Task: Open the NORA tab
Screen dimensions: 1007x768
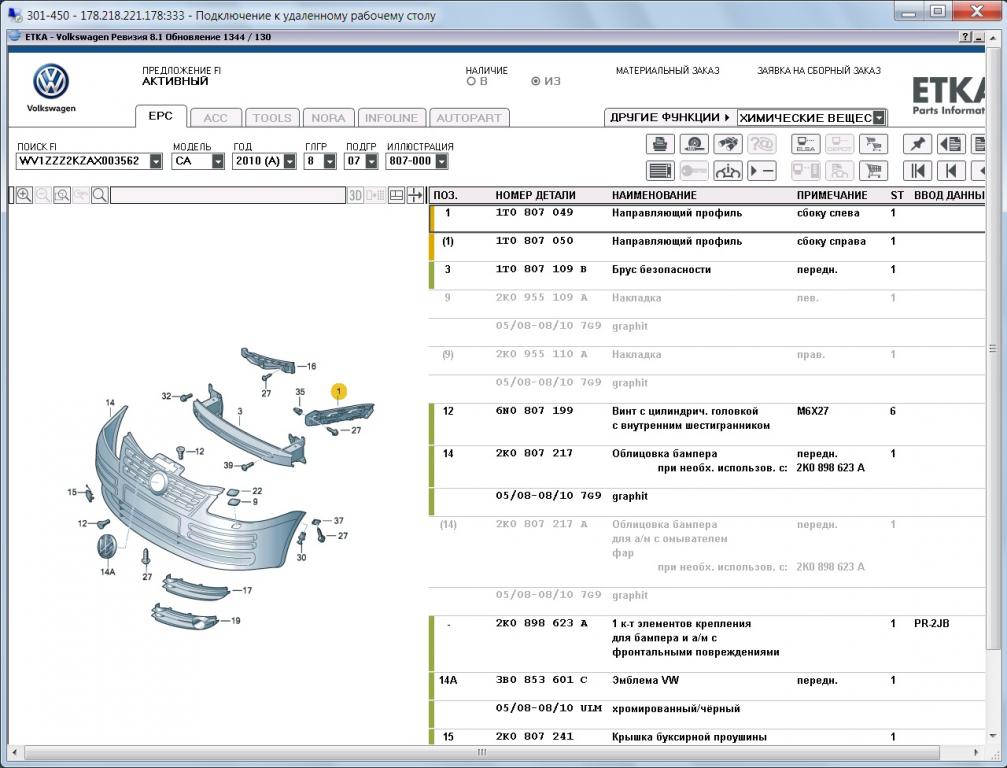Action: point(329,118)
